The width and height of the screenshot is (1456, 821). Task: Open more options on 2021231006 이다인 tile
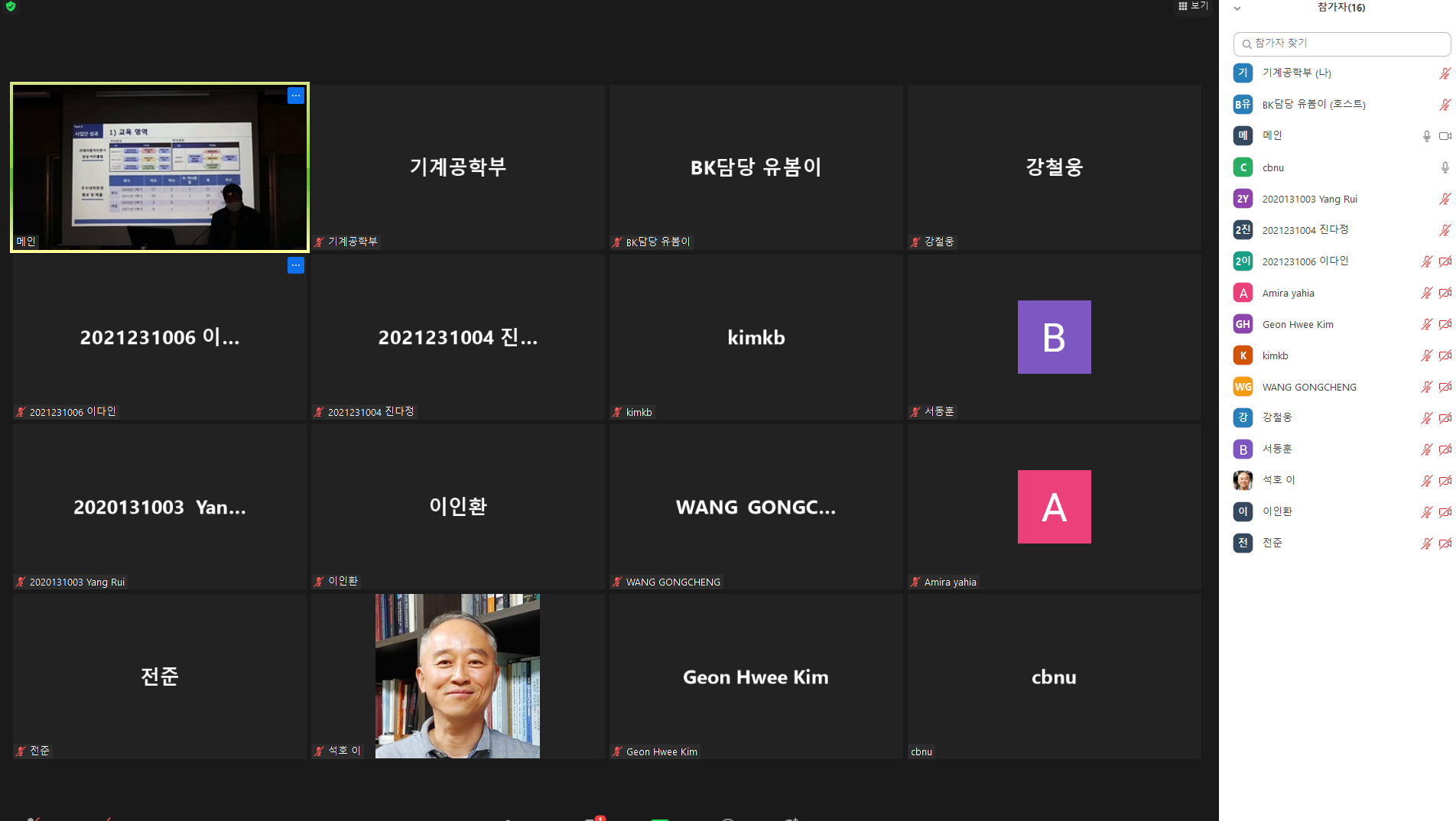(x=296, y=265)
